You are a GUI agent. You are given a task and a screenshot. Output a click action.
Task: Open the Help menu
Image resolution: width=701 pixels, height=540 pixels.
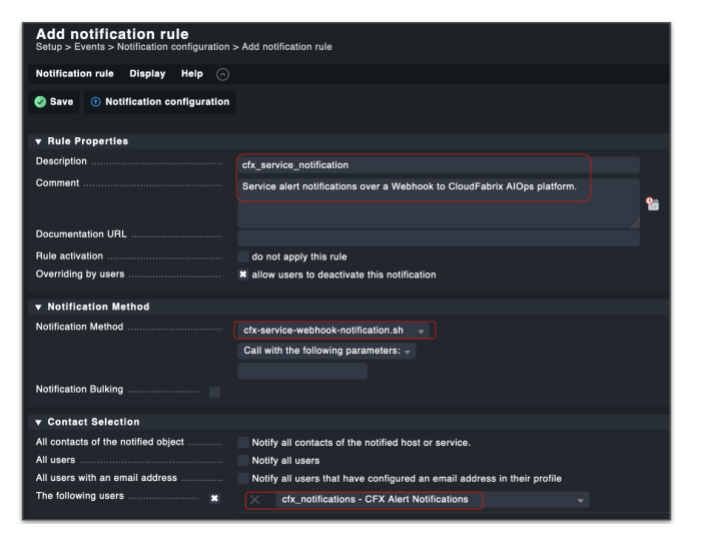[x=192, y=74]
